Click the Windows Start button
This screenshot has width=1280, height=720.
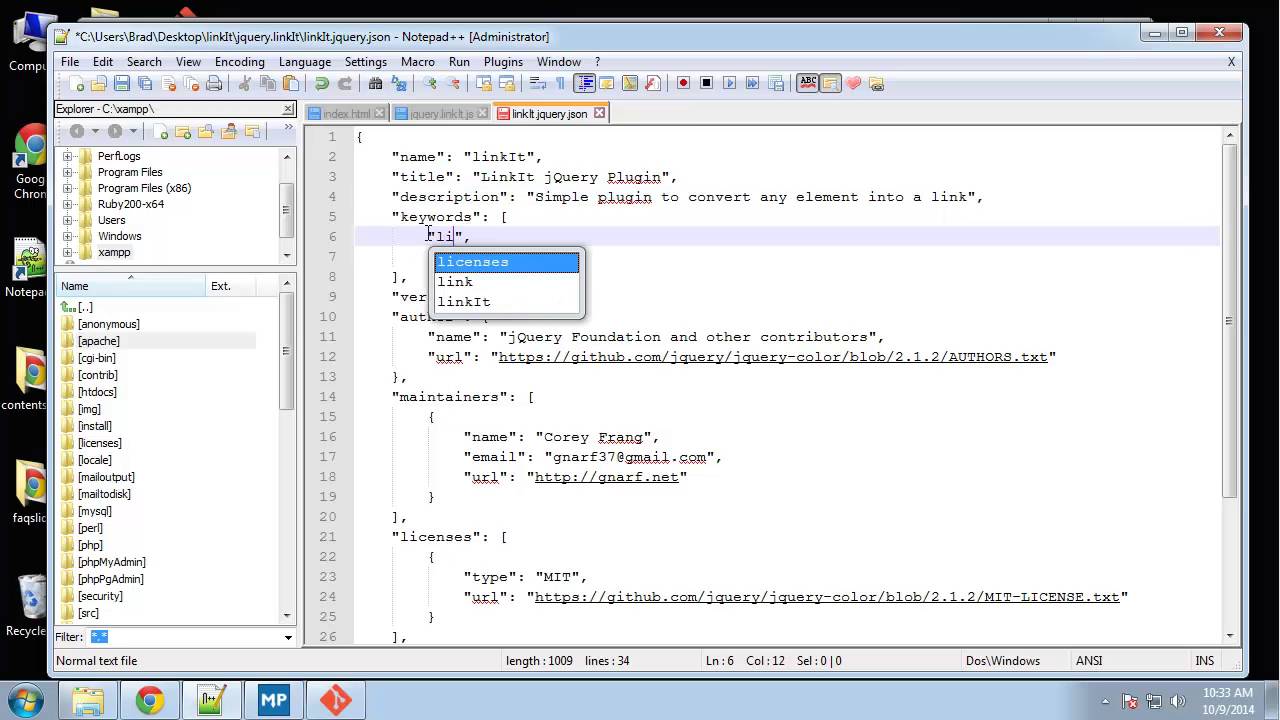(23, 699)
